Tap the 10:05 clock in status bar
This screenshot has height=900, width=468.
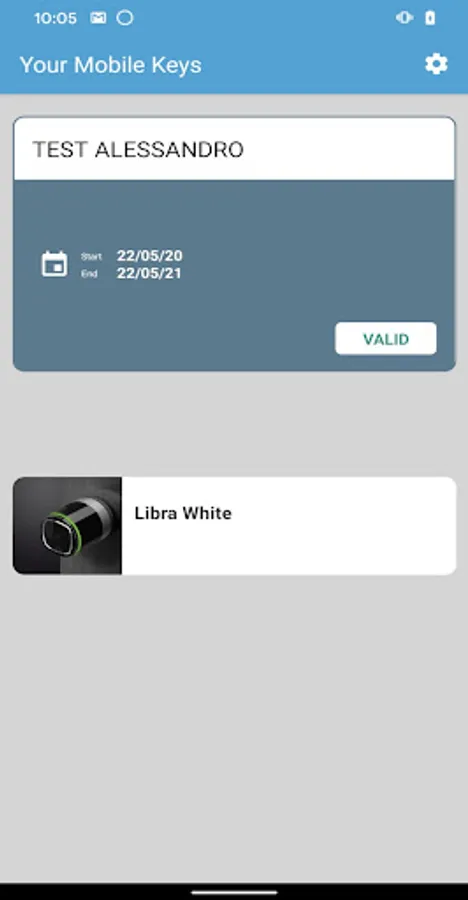pyautogui.click(x=55, y=18)
